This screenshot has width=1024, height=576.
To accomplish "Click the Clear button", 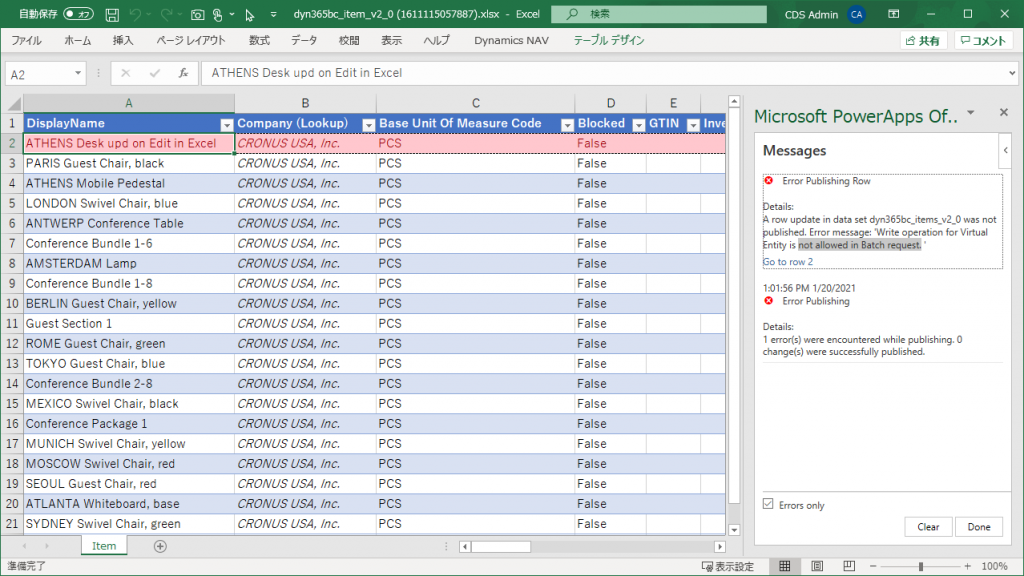I will tap(928, 527).
